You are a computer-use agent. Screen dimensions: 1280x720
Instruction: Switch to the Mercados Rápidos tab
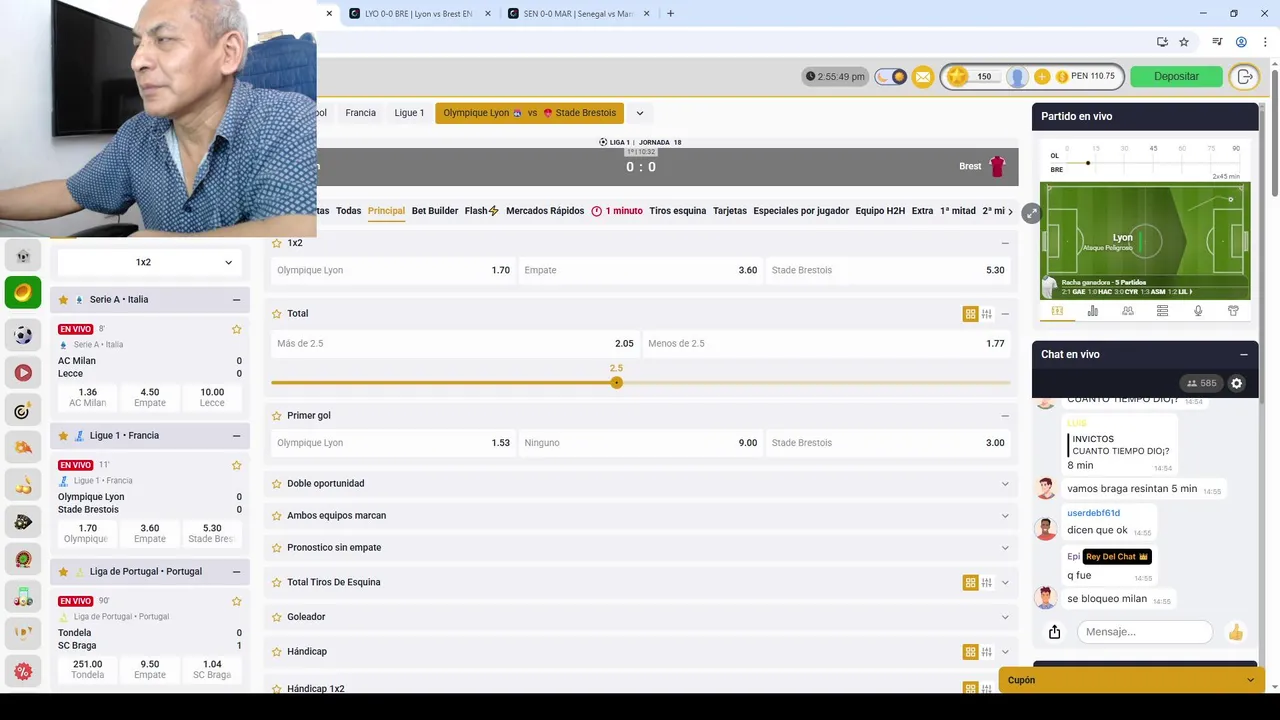tap(545, 211)
